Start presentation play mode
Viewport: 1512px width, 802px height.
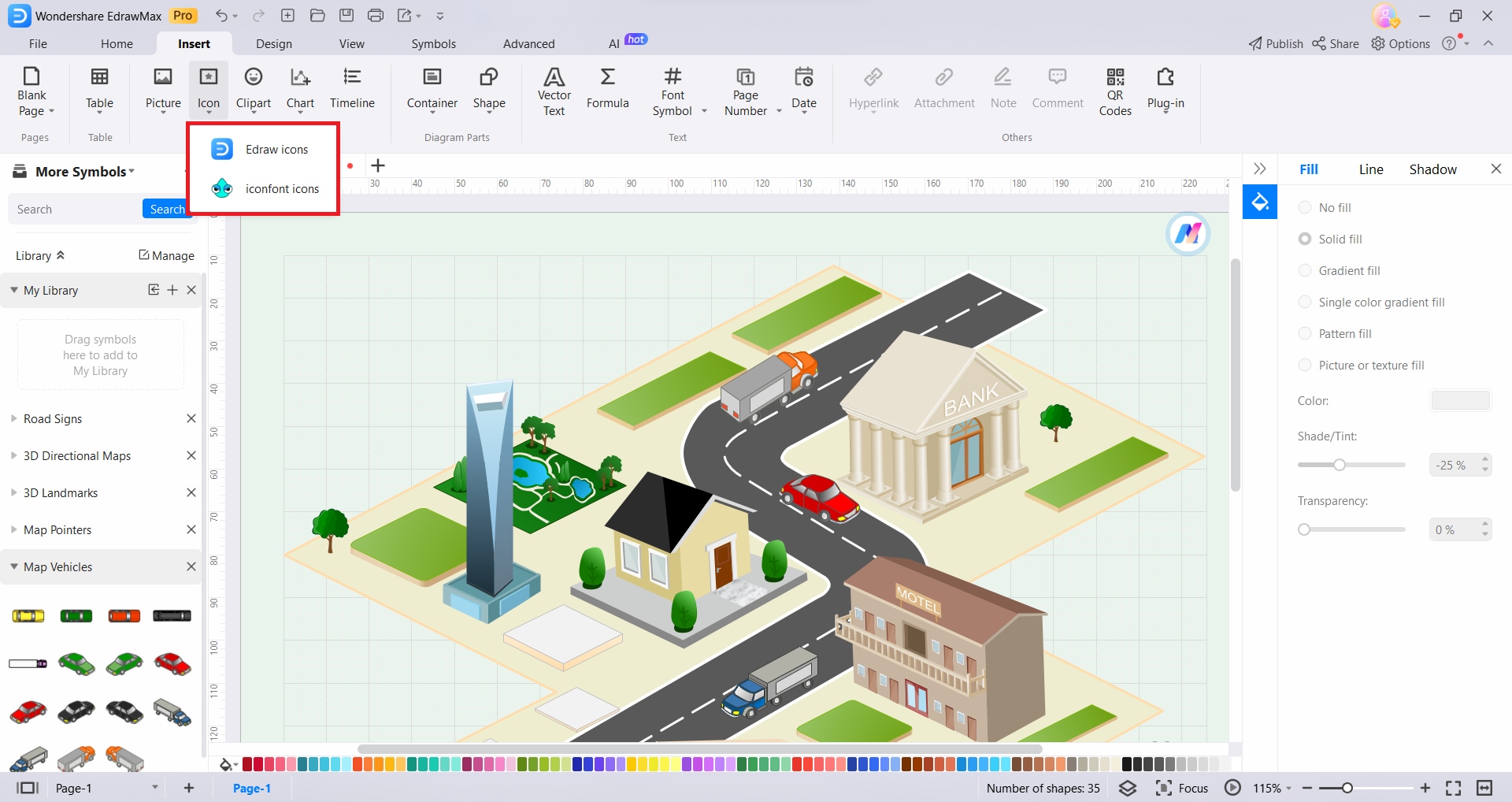pos(1233,788)
